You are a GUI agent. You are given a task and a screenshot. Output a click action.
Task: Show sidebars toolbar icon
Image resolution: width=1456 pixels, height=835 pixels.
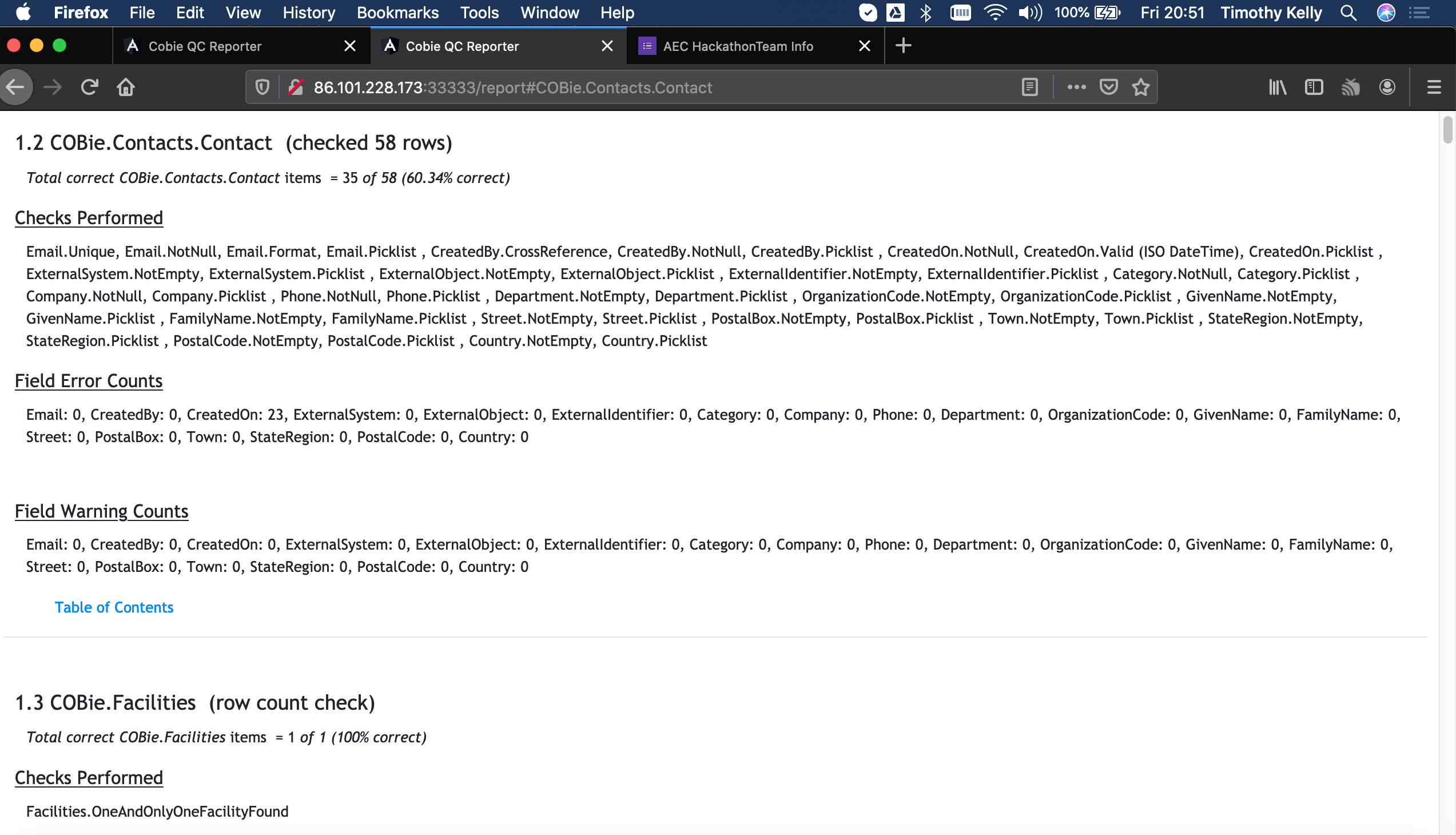(x=1314, y=87)
